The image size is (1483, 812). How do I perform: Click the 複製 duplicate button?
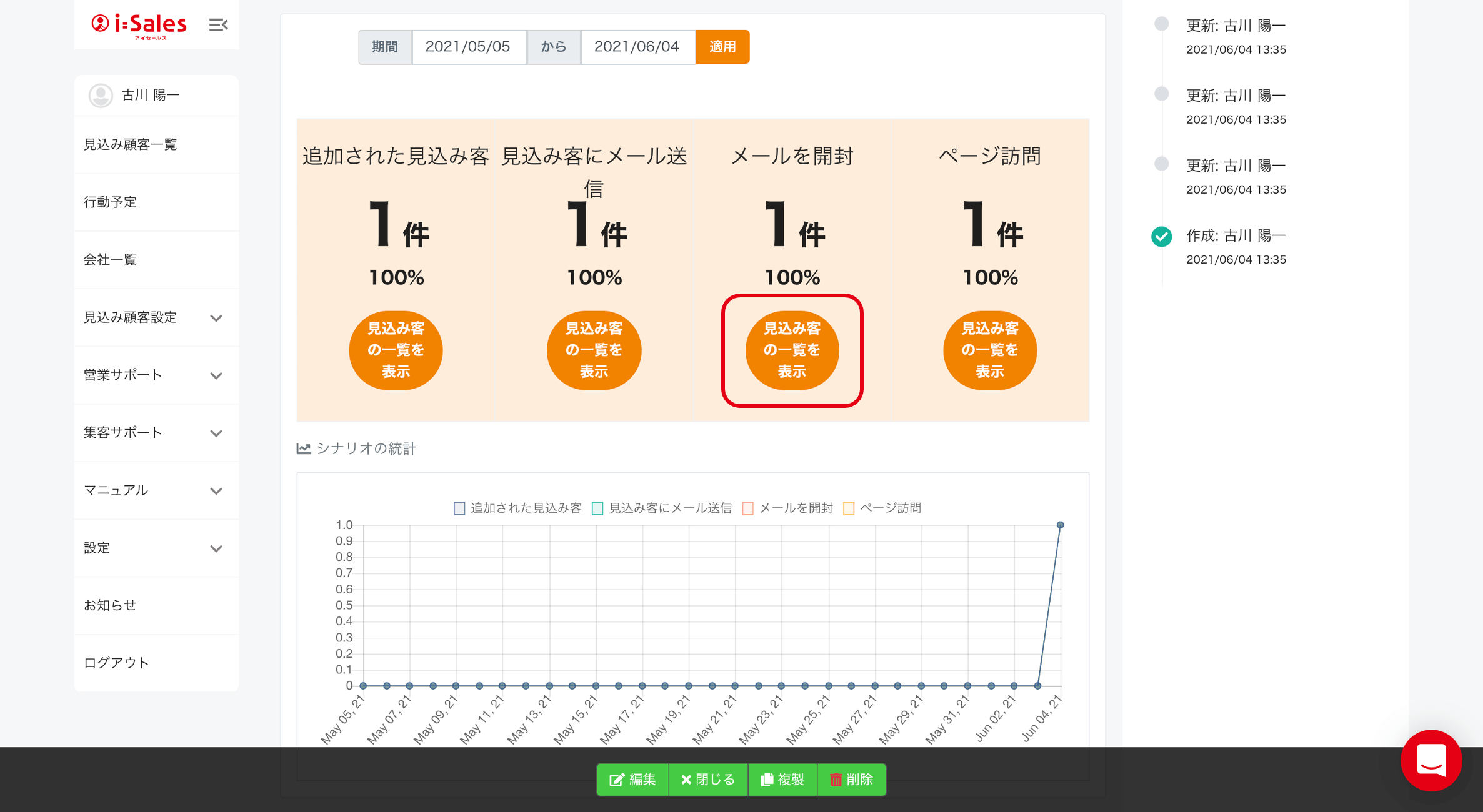782,779
